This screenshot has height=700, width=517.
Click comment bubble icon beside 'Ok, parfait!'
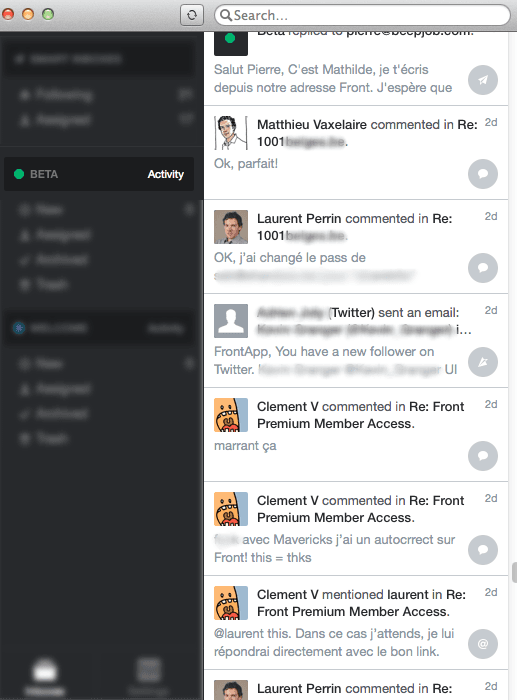coord(483,174)
